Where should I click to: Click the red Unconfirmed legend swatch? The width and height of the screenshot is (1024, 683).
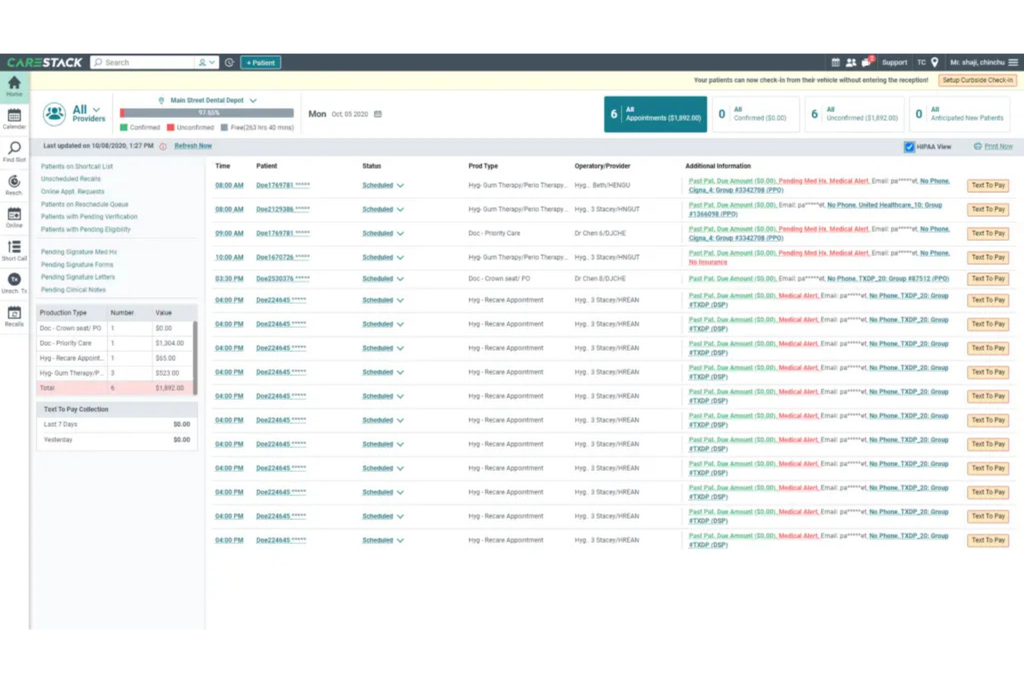tap(170, 128)
